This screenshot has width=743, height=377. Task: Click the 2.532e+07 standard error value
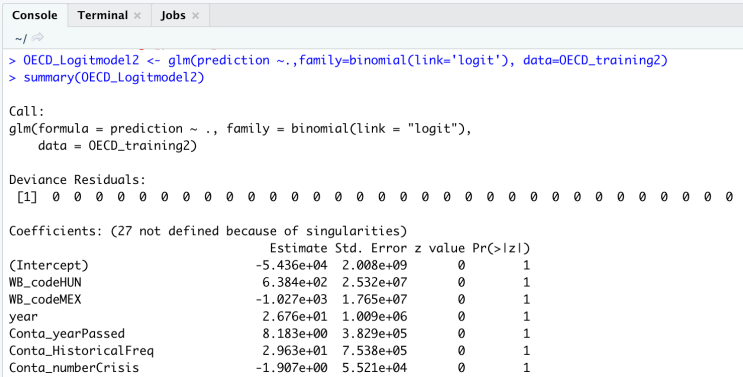tap(375, 283)
